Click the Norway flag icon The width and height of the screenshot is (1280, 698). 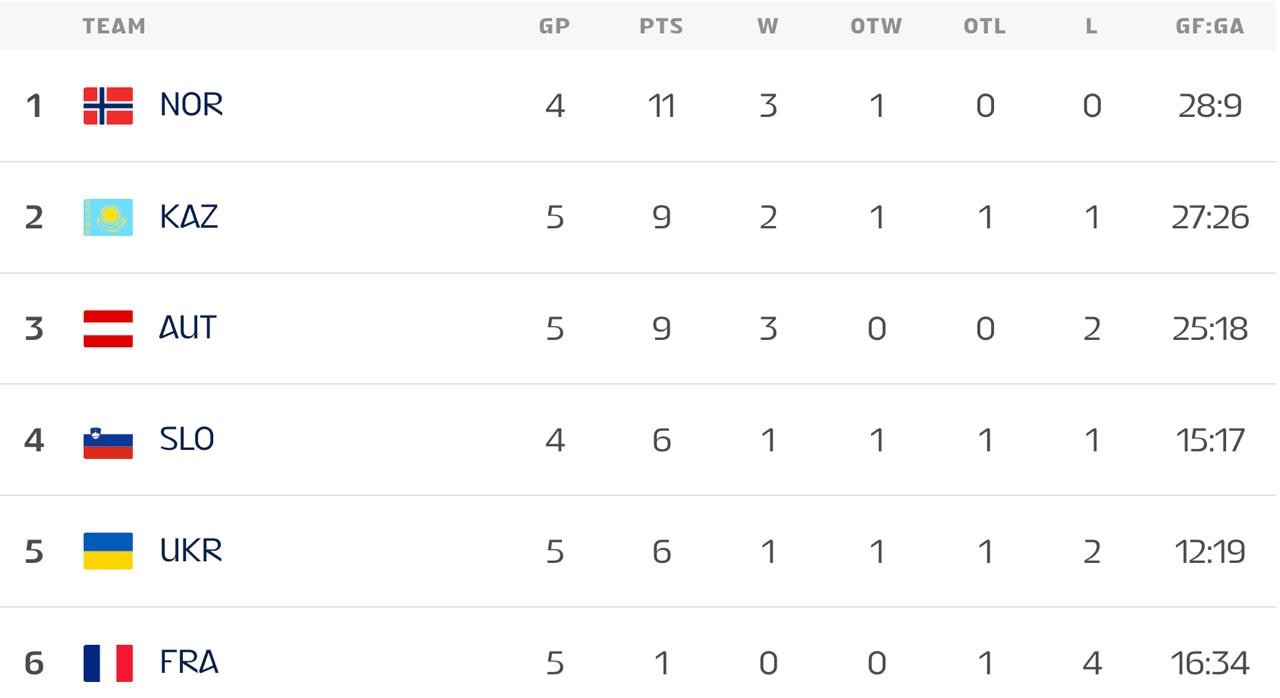[108, 105]
